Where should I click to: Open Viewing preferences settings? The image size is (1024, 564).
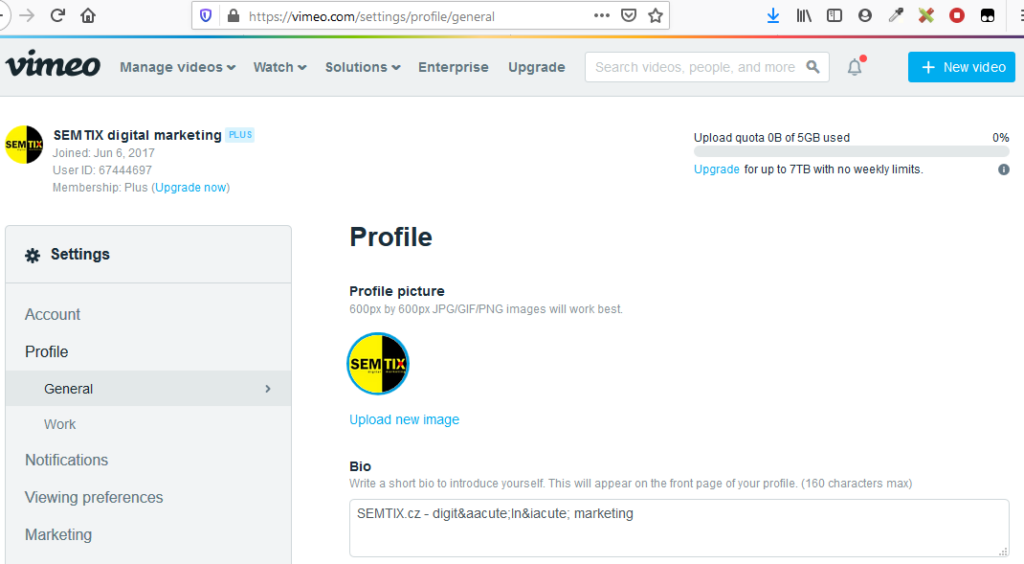click(x=94, y=497)
